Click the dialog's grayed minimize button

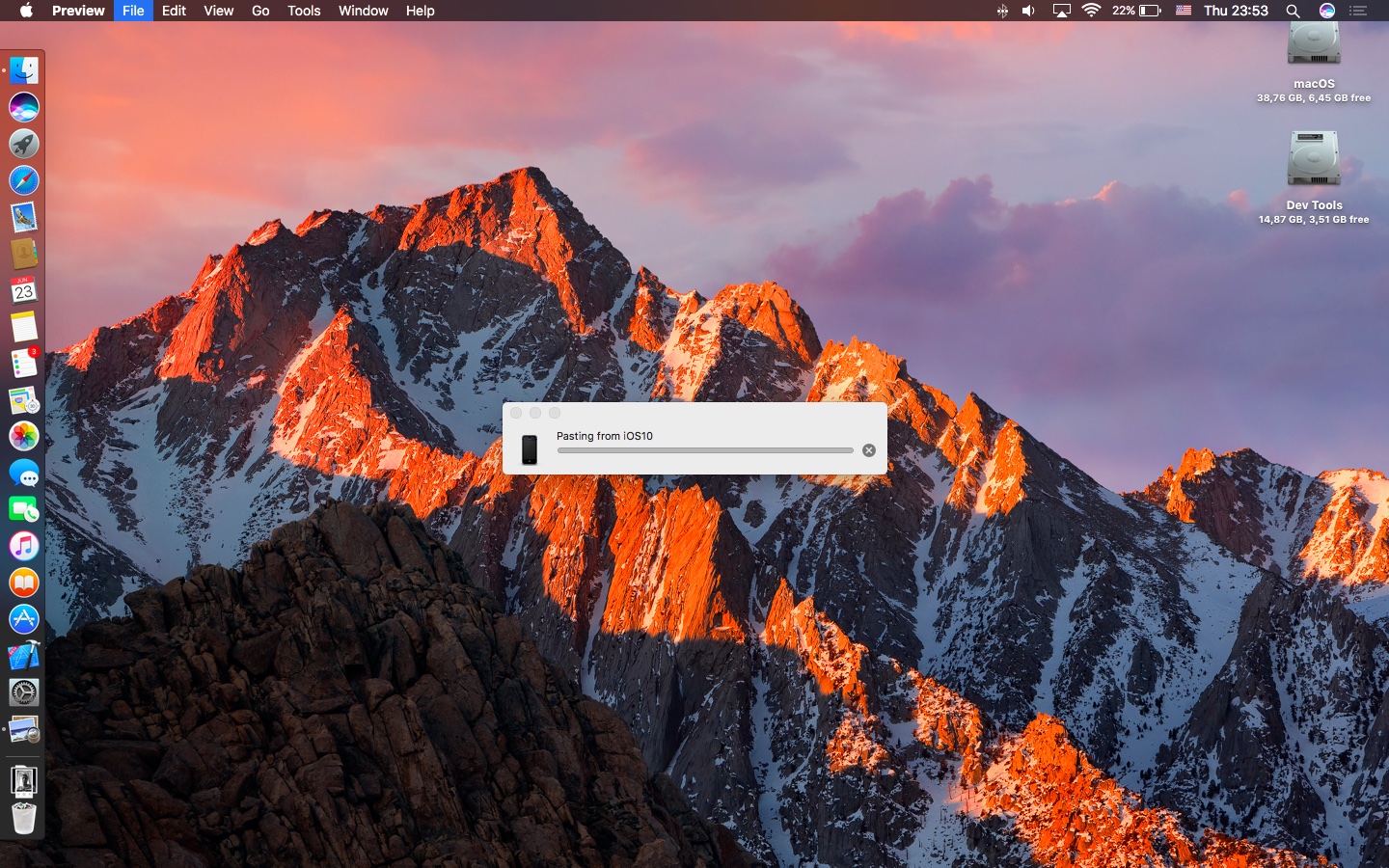click(535, 413)
